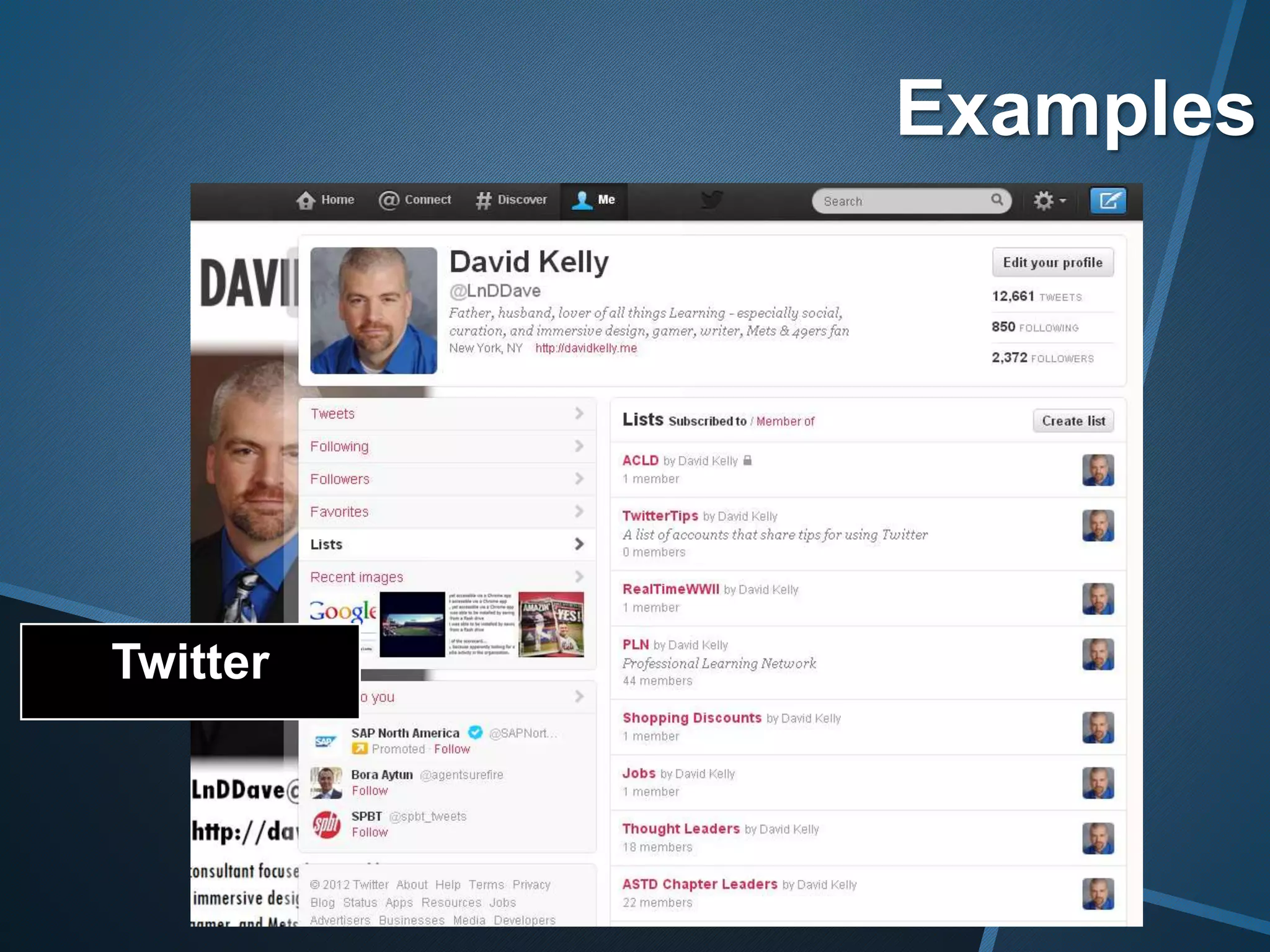The height and width of the screenshot is (952, 1270).
Task: Open the Amazin magazine image thumbnail
Action: point(551,624)
